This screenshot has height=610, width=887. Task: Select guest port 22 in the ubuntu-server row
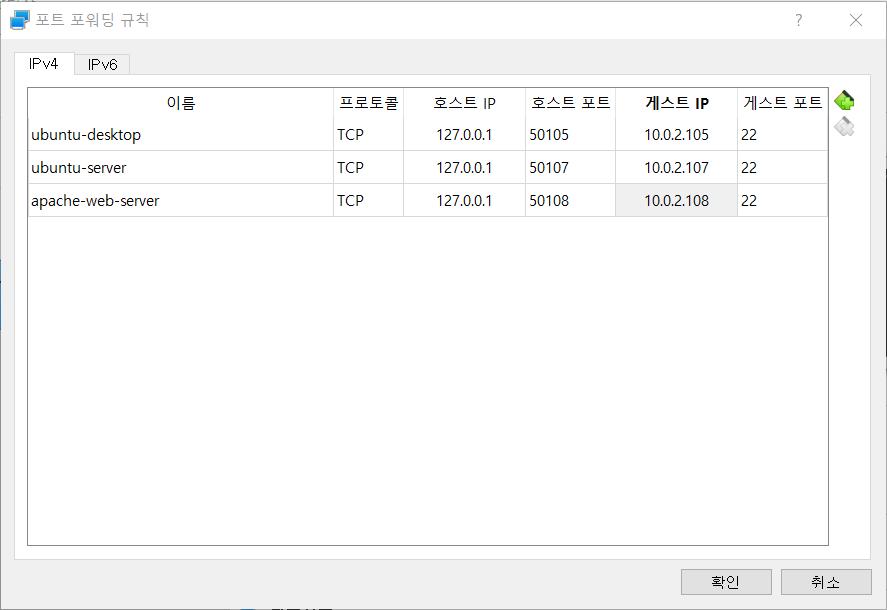point(782,167)
